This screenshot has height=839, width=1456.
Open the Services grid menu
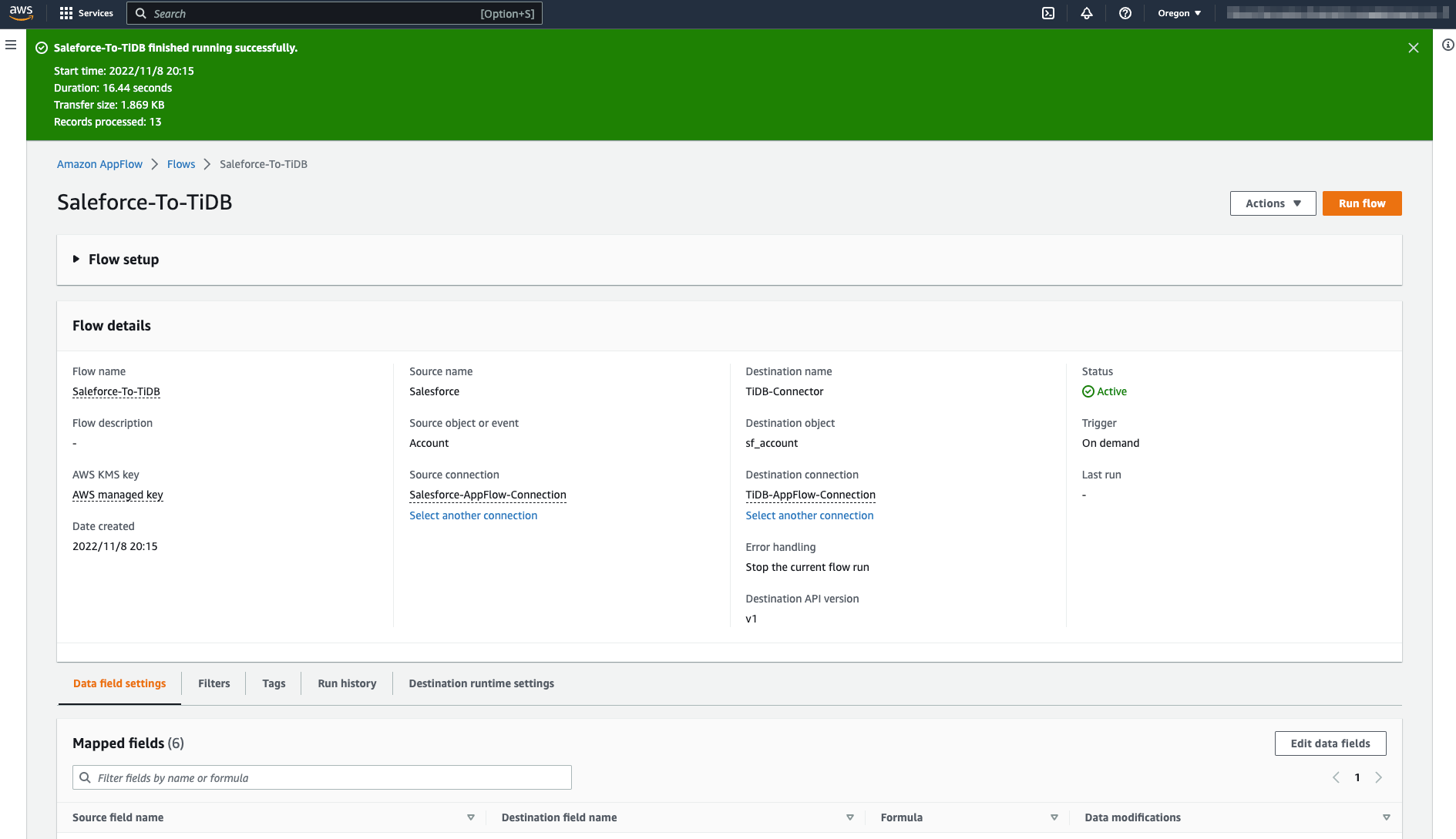[x=86, y=13]
